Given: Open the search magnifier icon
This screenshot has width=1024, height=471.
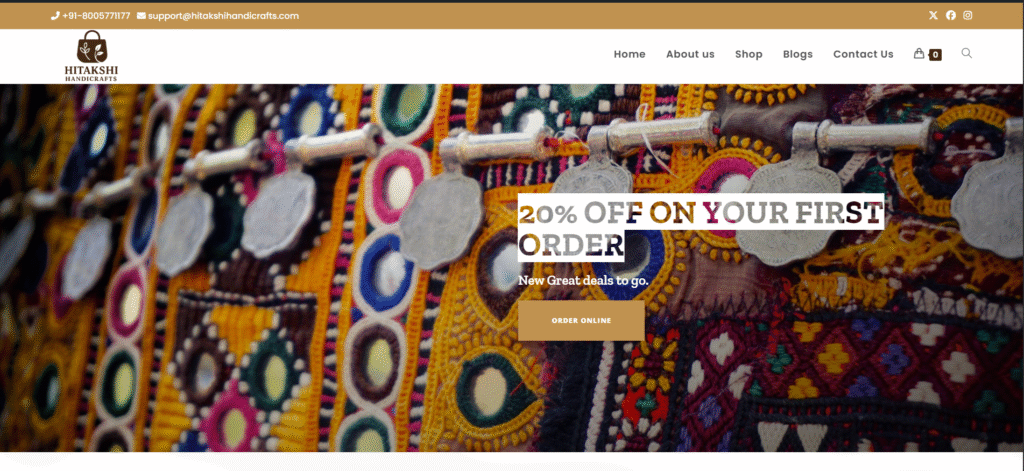Looking at the screenshot, I should (967, 54).
